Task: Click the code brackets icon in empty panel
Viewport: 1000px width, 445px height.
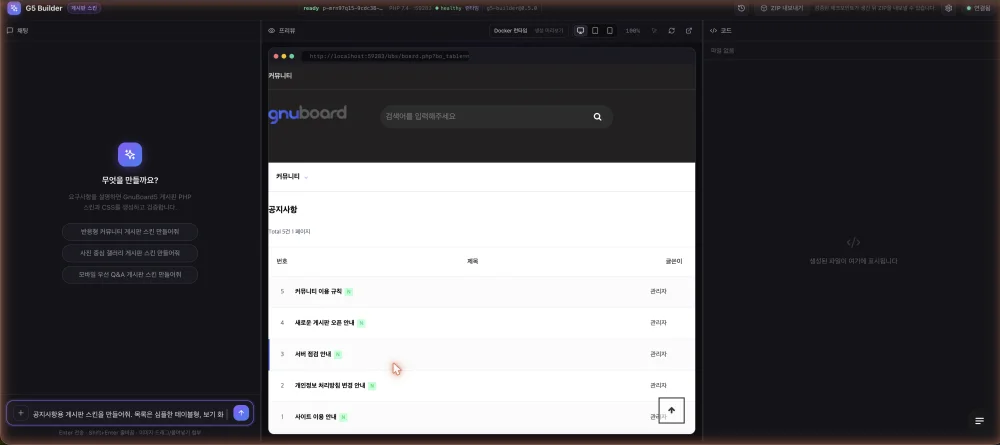Action: (x=853, y=242)
